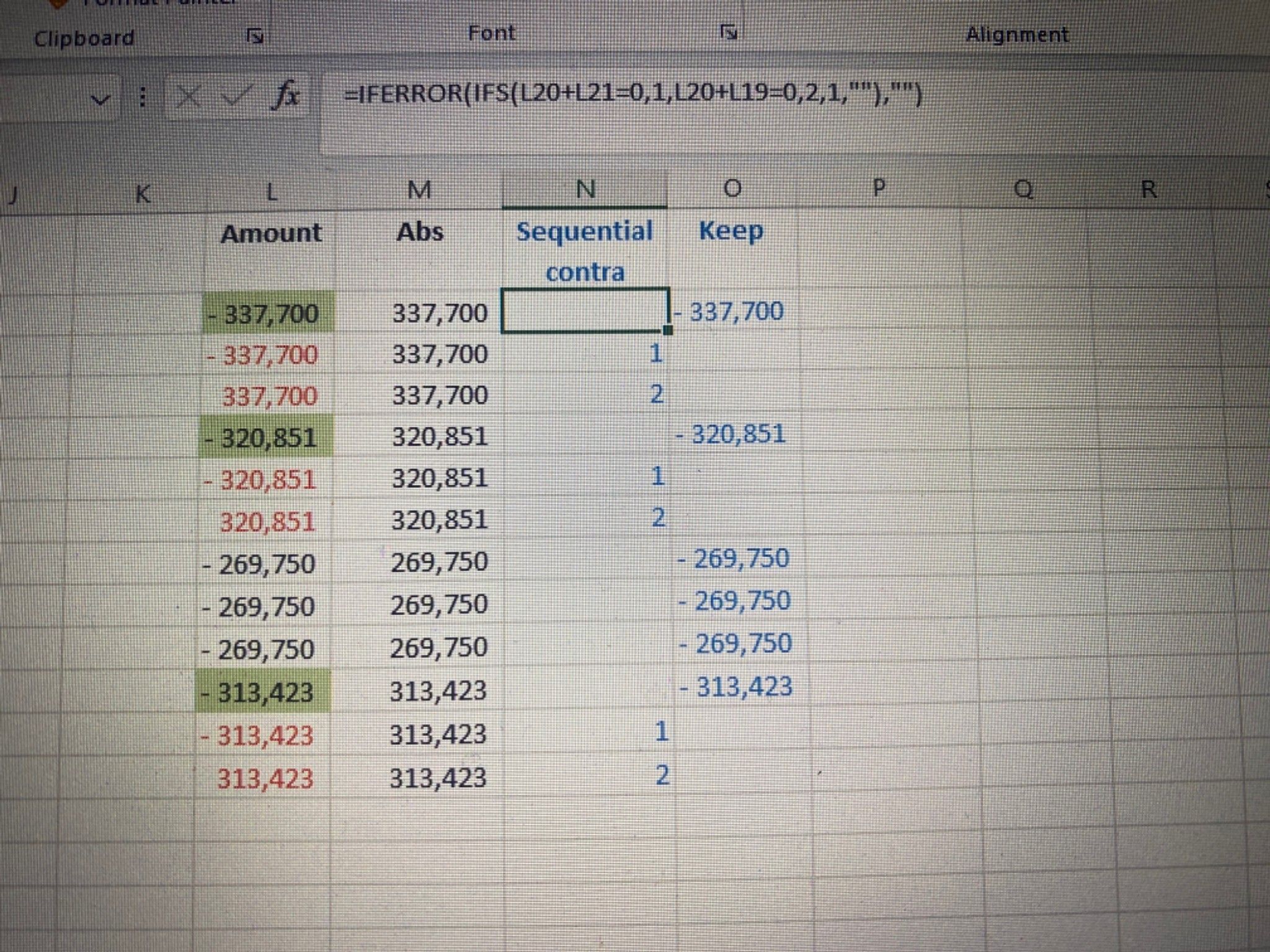Click inside the IFERROR formula bar text

coord(633,94)
